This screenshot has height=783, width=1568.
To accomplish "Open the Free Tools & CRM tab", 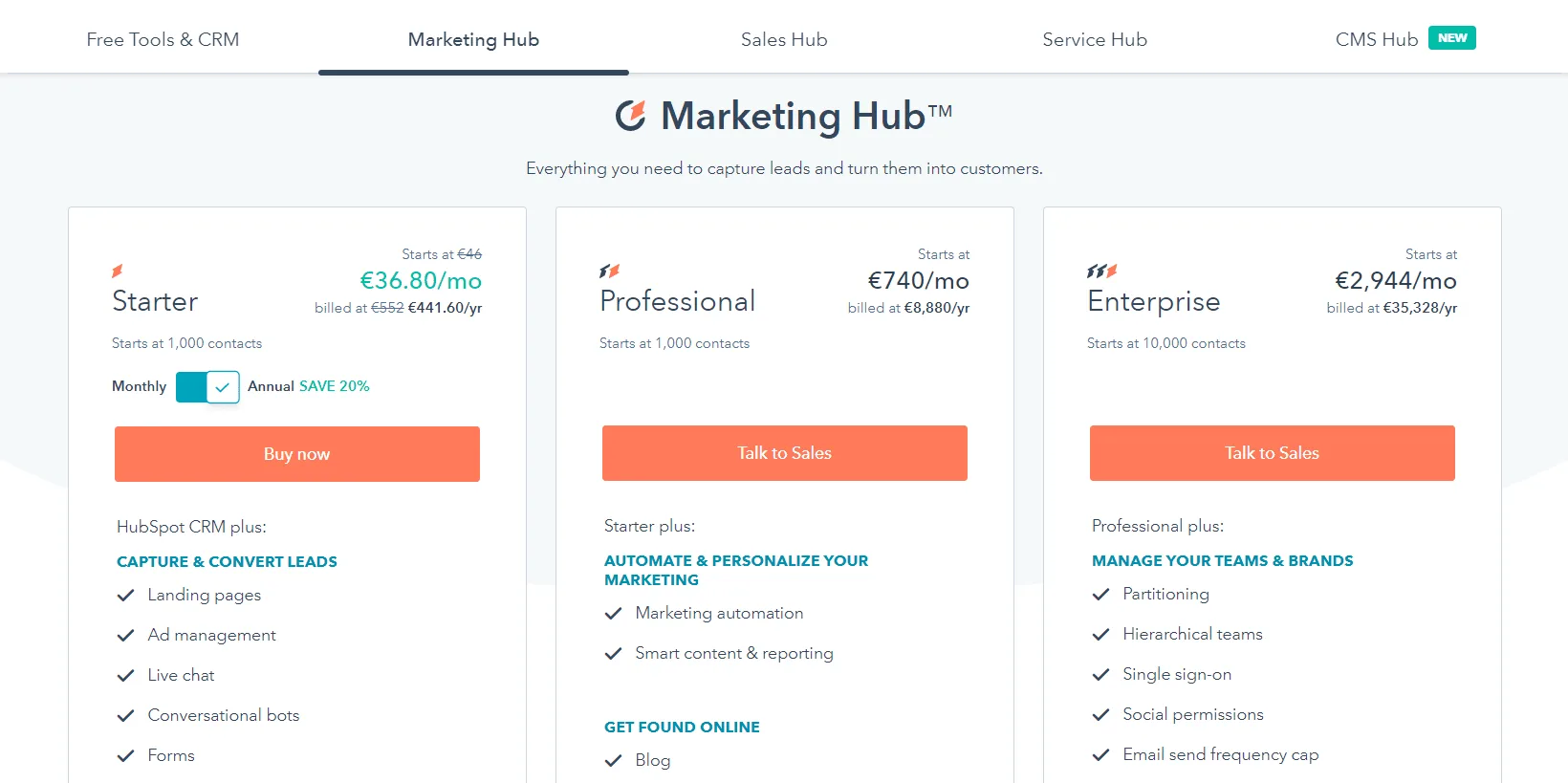I will click(163, 39).
